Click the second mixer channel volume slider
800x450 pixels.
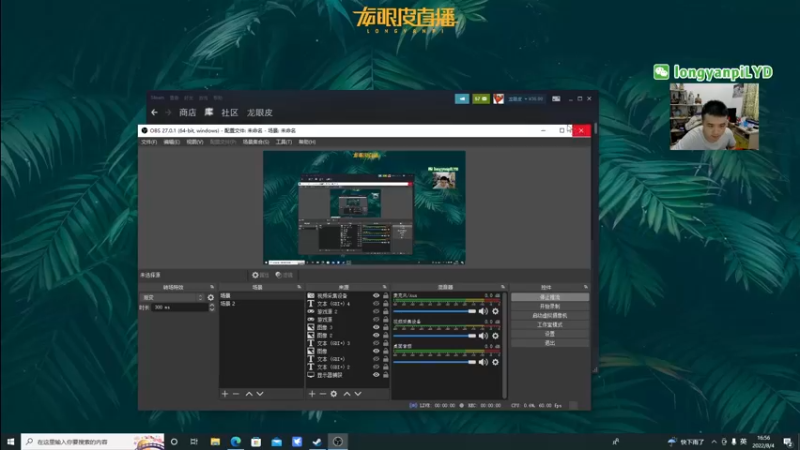[434, 336]
